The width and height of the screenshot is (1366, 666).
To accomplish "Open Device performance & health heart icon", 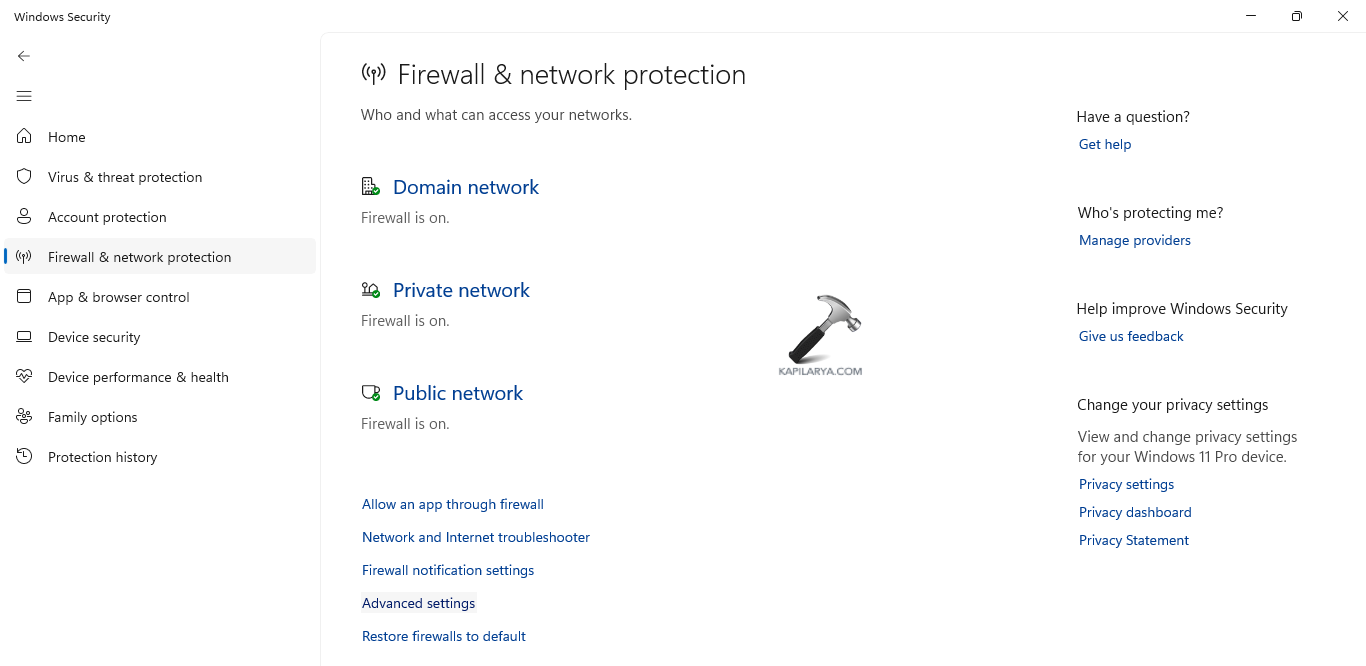I will click(25, 377).
